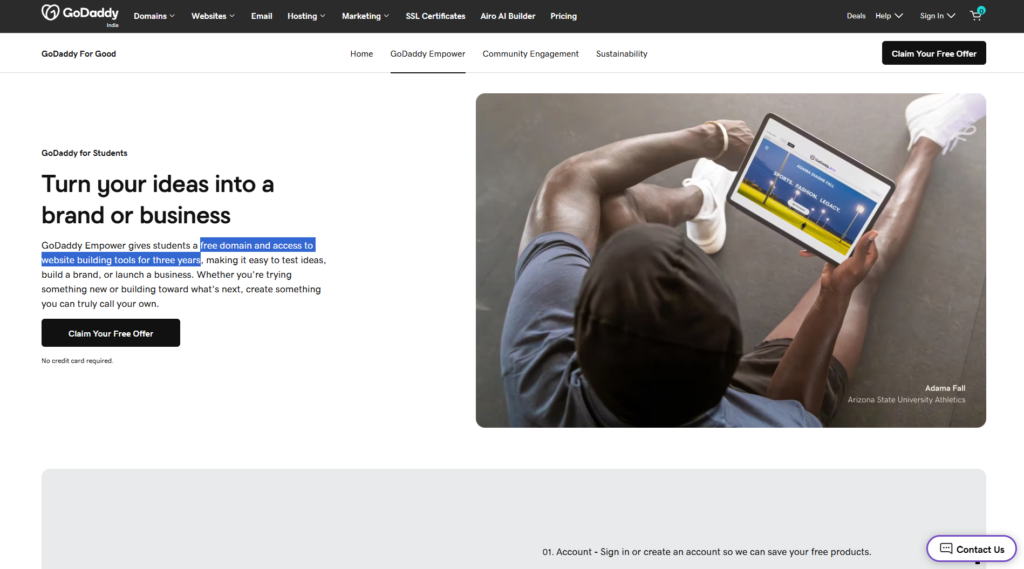Expand the Help dropdown
The width and height of the screenshot is (1024, 569).
pos(889,16)
